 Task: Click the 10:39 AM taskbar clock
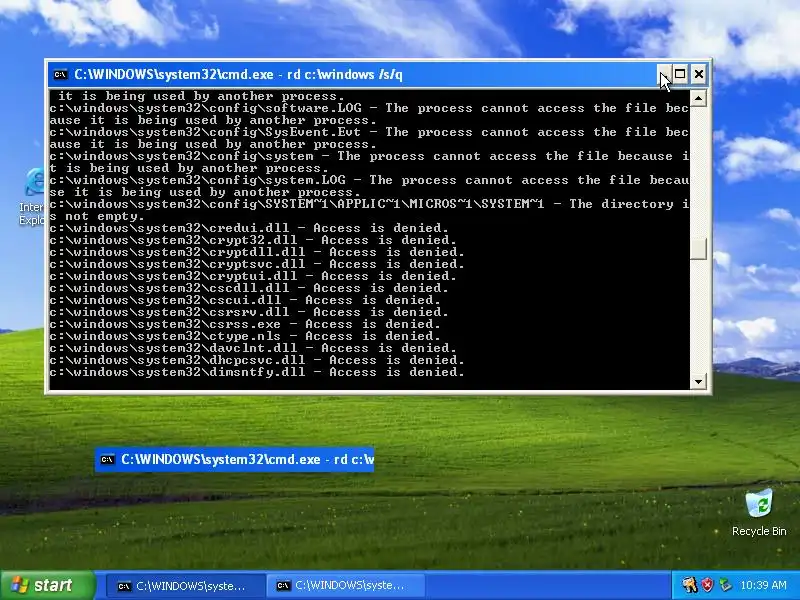pos(763,585)
